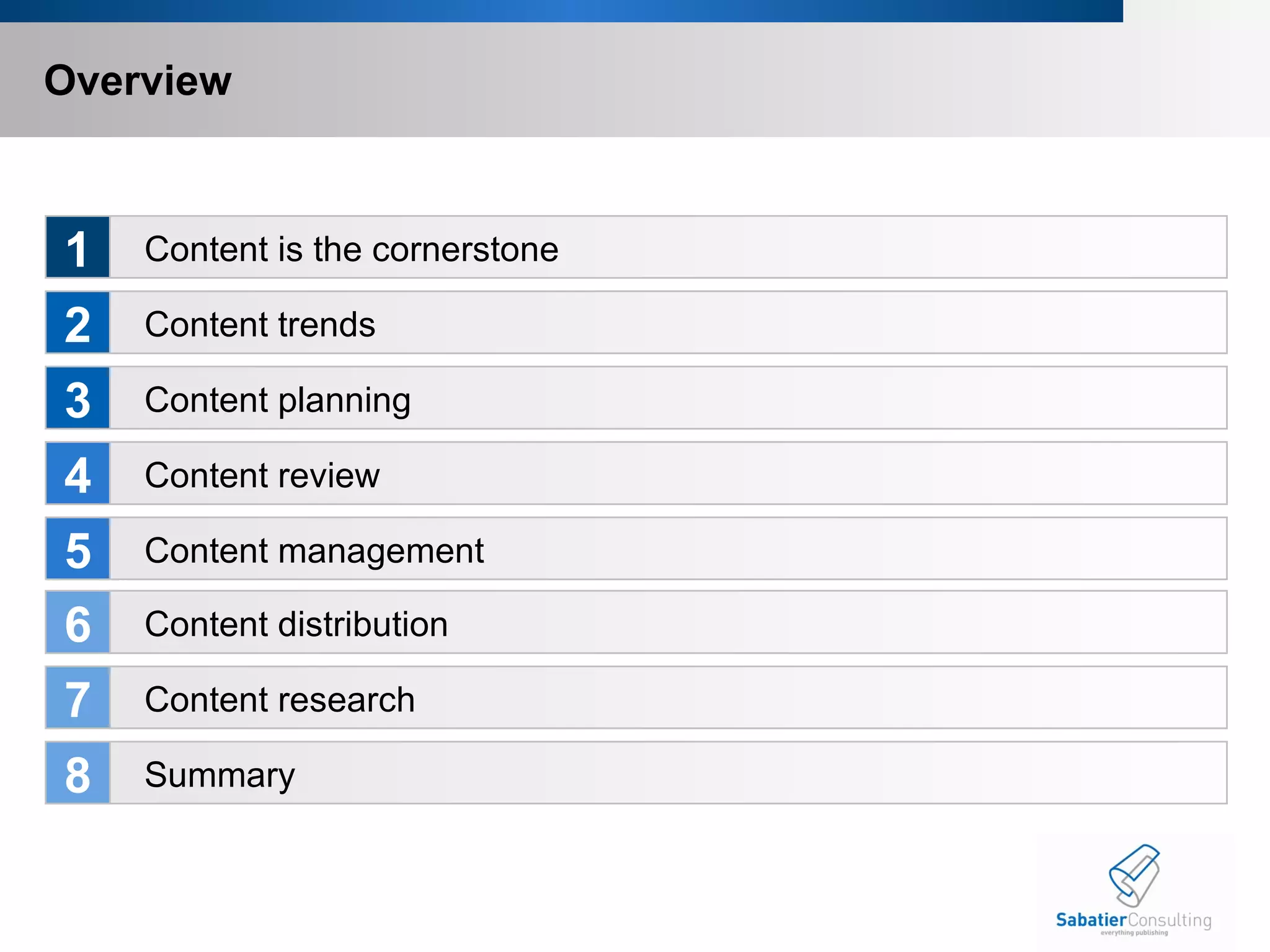1270x952 pixels.
Task: Click the number 7 box
Action: click(78, 698)
